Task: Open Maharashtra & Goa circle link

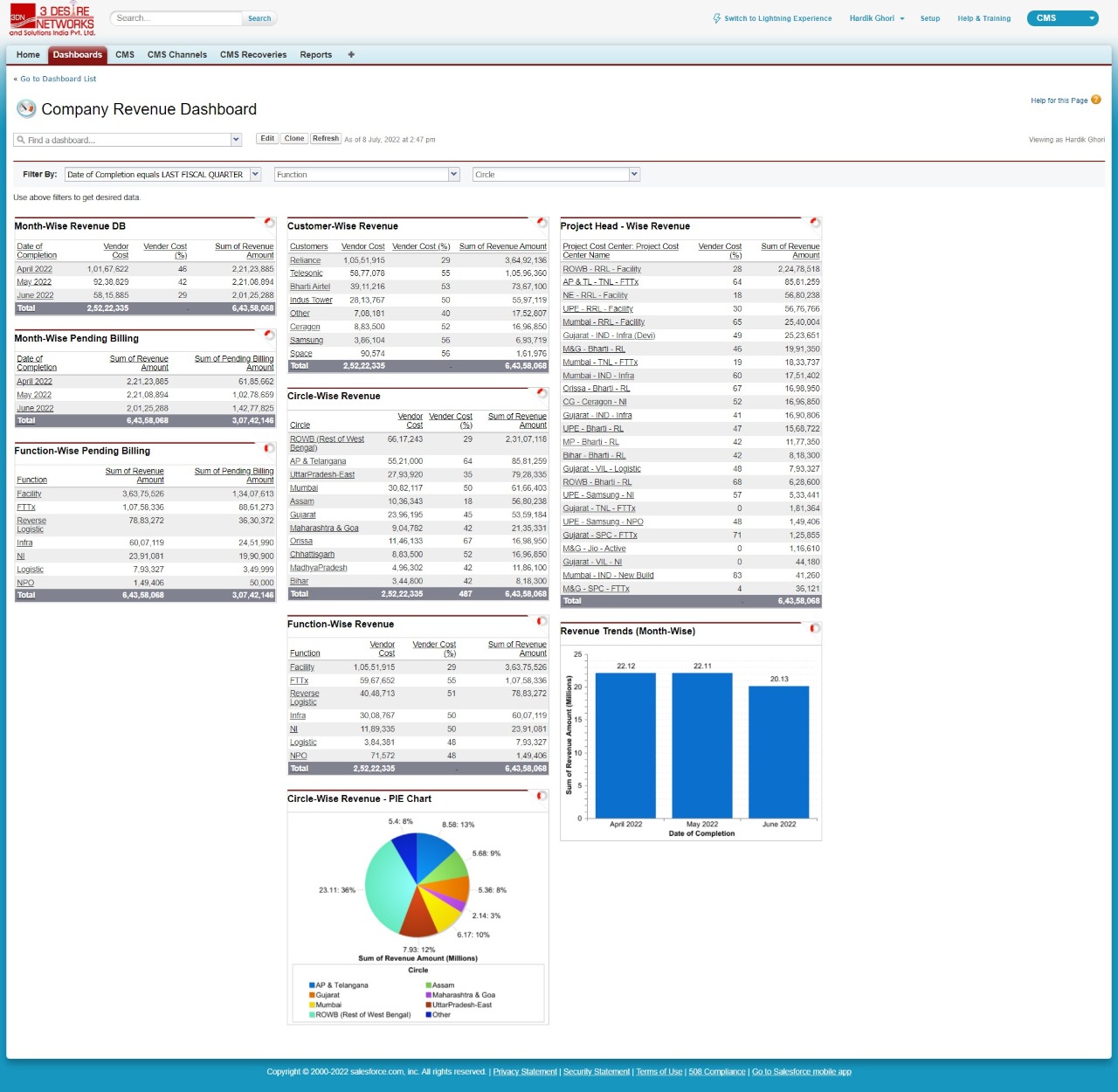Action: click(x=324, y=529)
